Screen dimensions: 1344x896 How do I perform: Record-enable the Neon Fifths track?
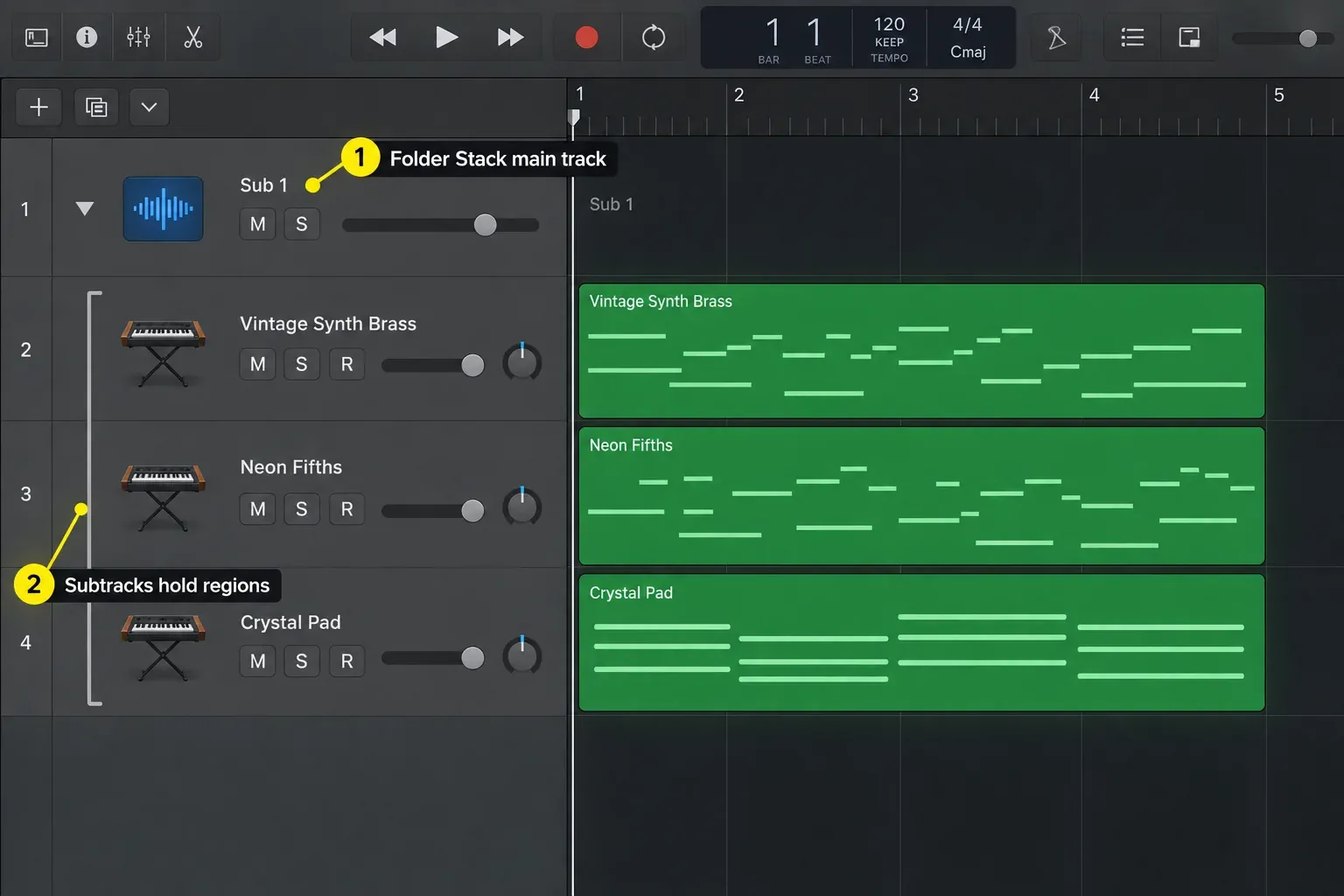click(x=347, y=509)
